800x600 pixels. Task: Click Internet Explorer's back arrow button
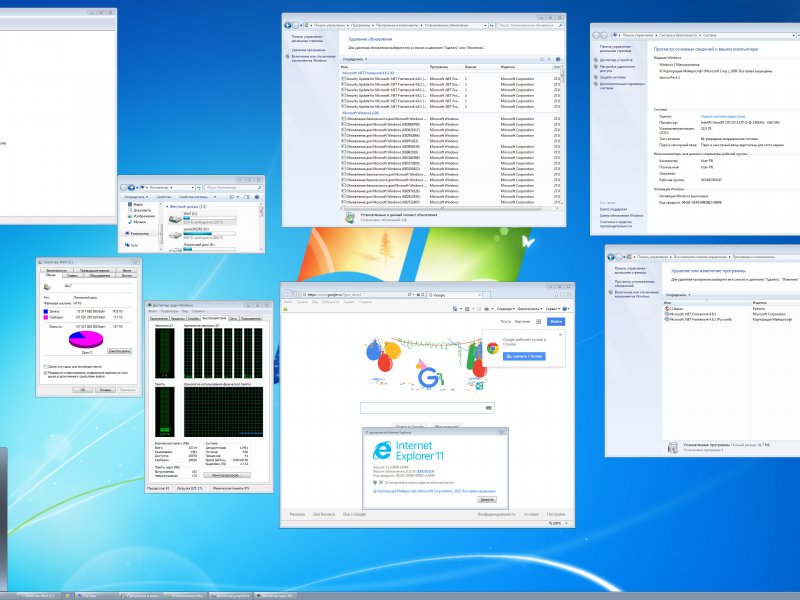288,294
